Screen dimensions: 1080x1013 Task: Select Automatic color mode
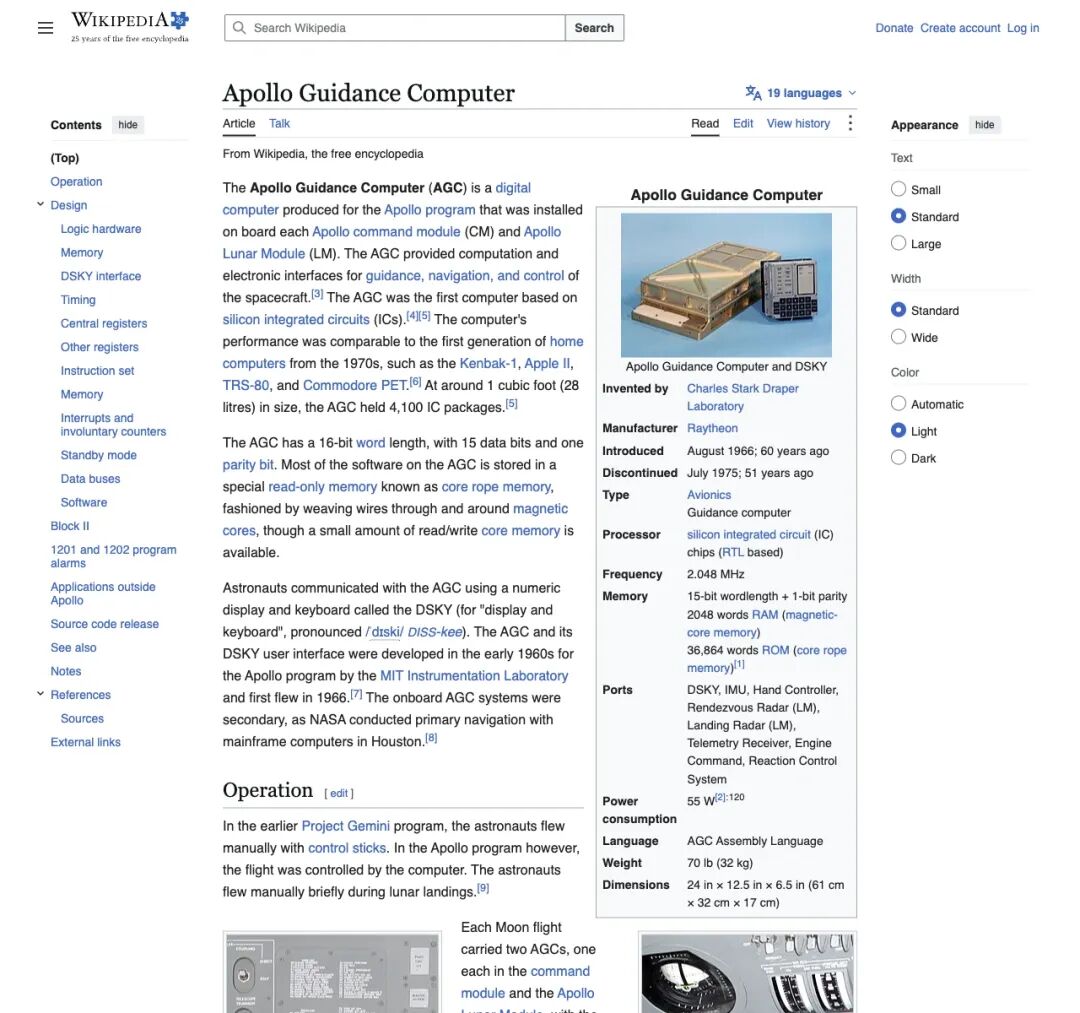[898, 404]
